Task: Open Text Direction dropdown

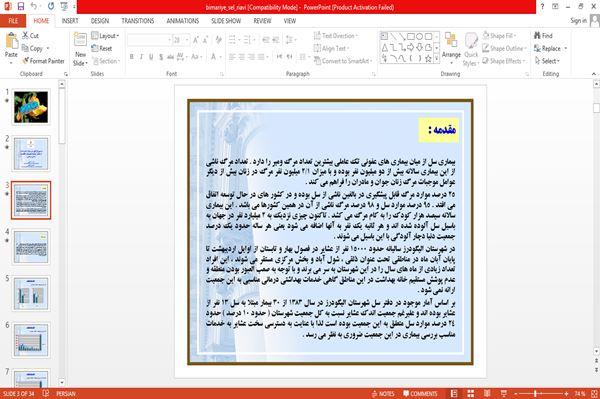Action: tap(336, 36)
